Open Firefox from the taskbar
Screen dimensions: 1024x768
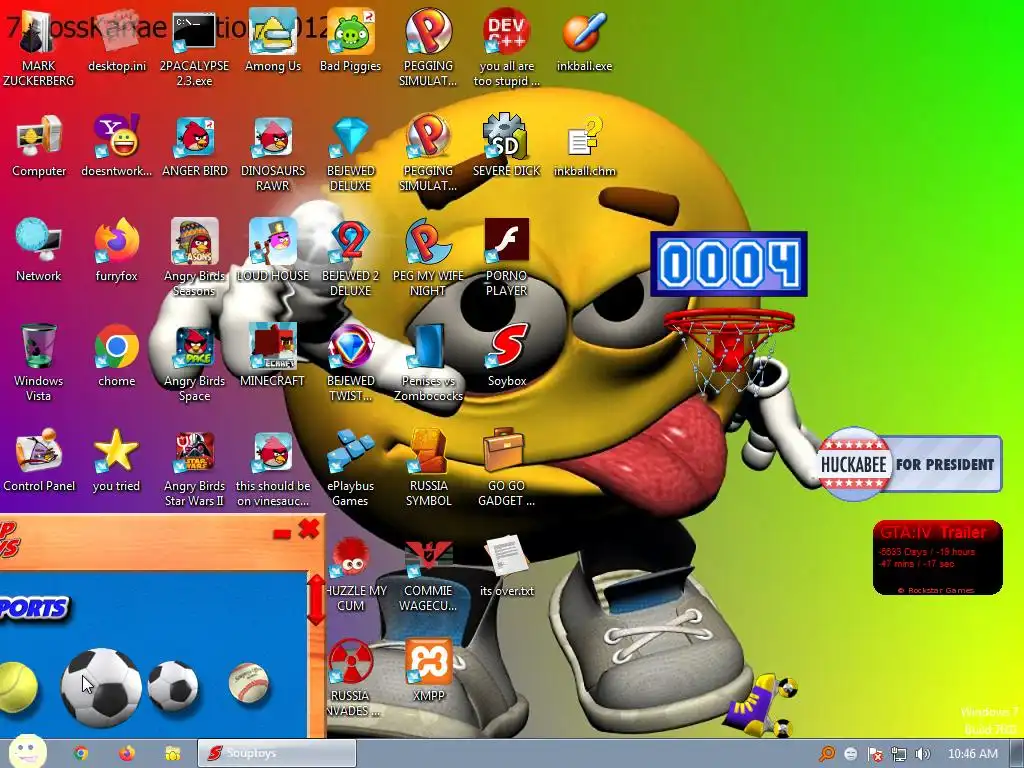click(127, 754)
